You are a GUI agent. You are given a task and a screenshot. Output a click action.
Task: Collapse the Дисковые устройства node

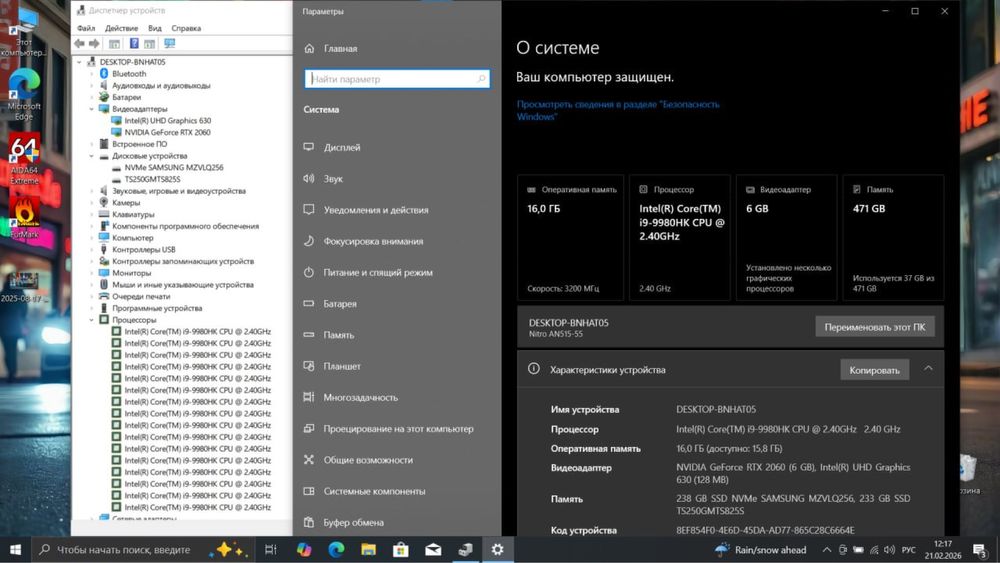[91, 156]
